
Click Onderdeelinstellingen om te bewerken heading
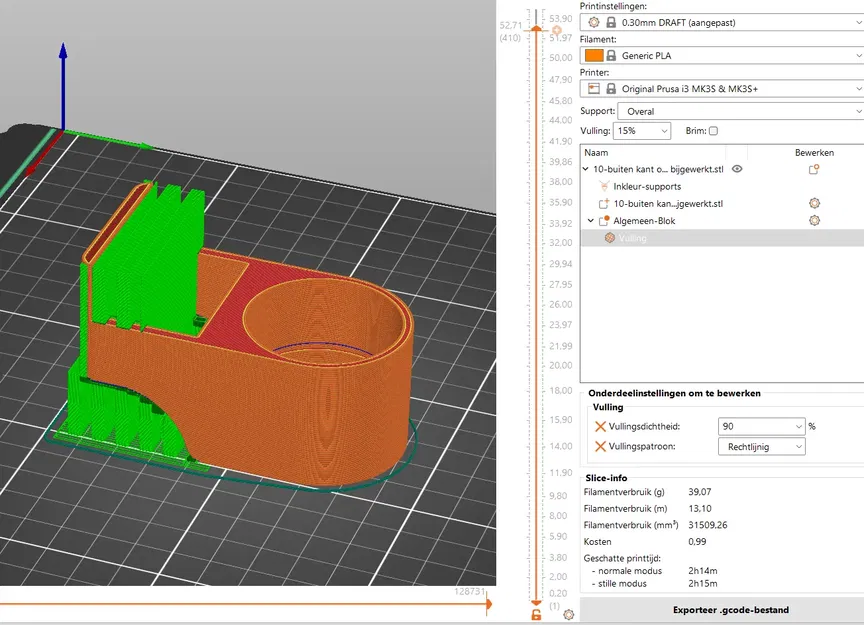pos(674,393)
